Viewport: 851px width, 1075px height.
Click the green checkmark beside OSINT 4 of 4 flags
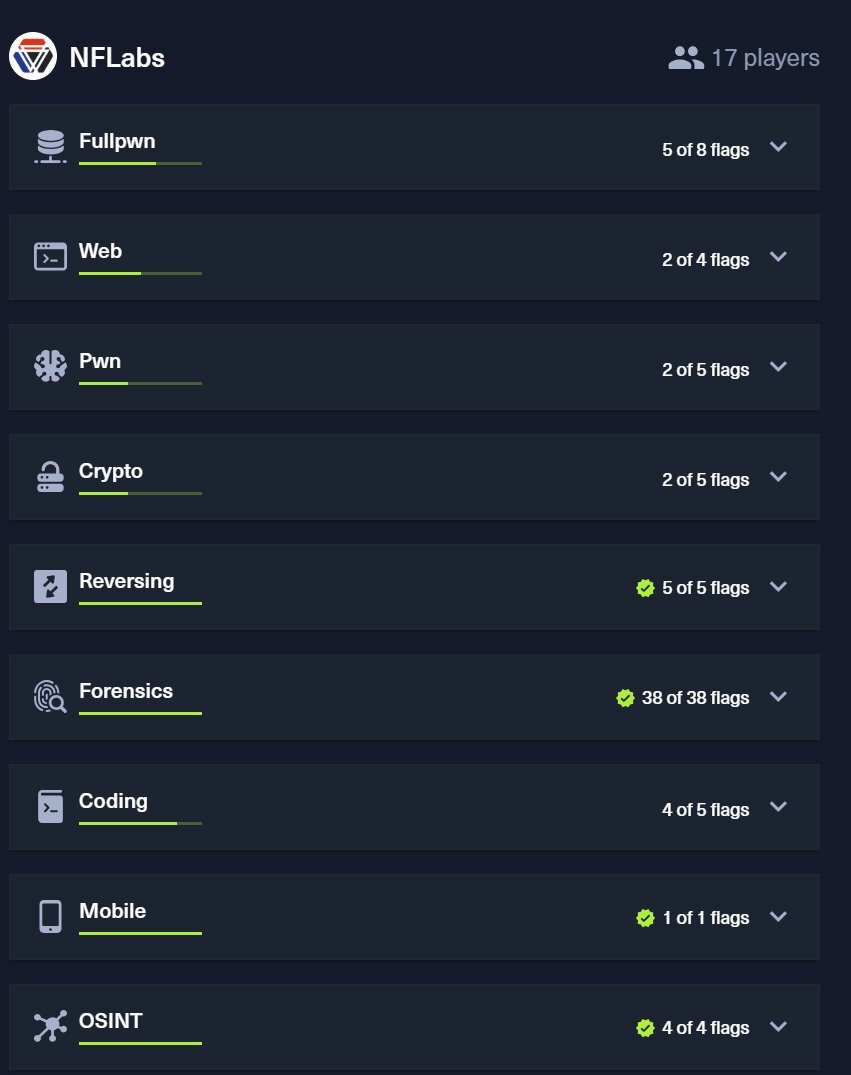(x=645, y=1028)
